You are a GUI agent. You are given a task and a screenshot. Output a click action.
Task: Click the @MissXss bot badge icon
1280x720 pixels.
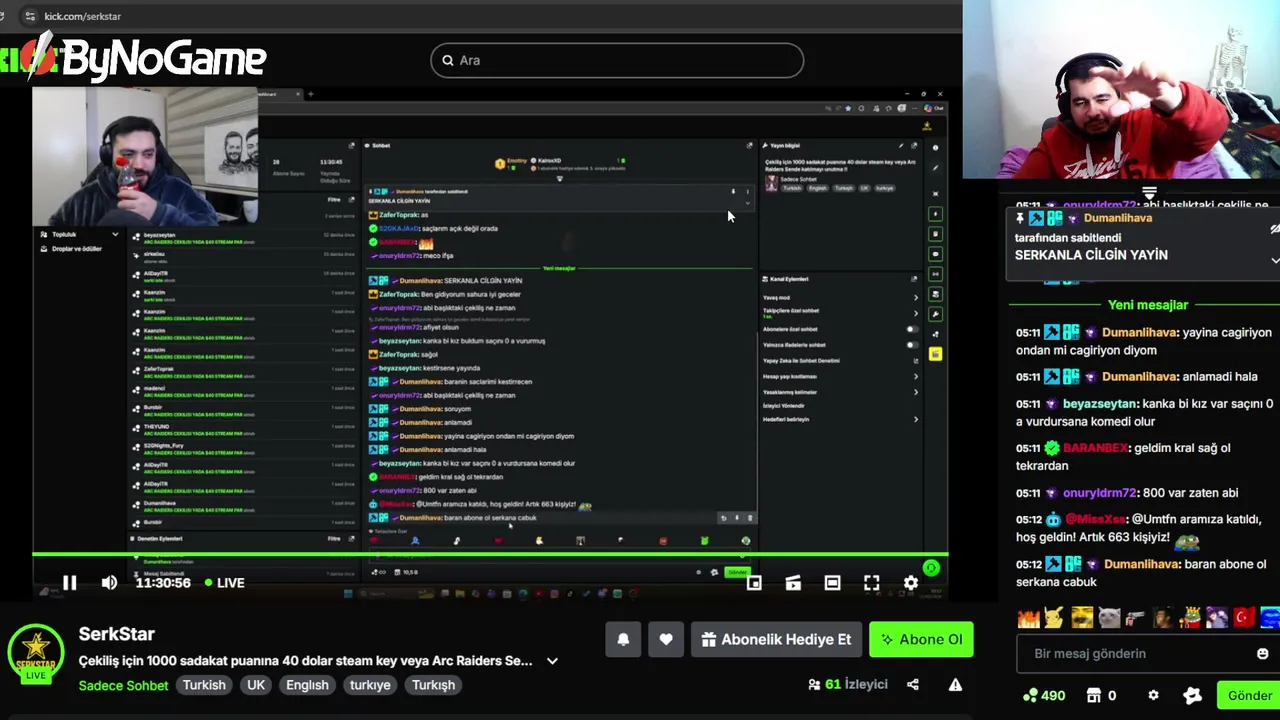point(1052,520)
